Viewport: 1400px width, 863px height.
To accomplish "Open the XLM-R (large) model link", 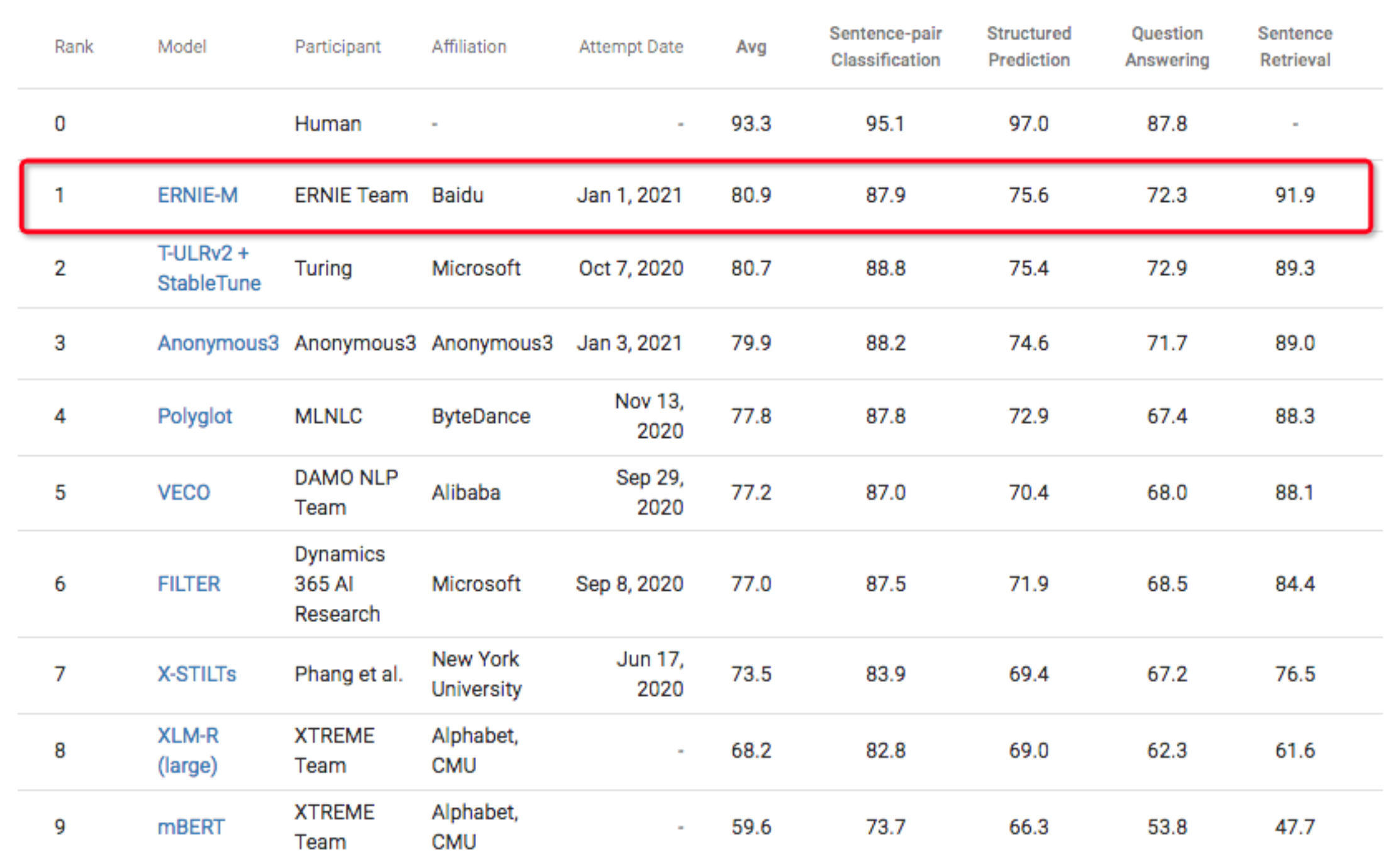I will pos(188,750).
